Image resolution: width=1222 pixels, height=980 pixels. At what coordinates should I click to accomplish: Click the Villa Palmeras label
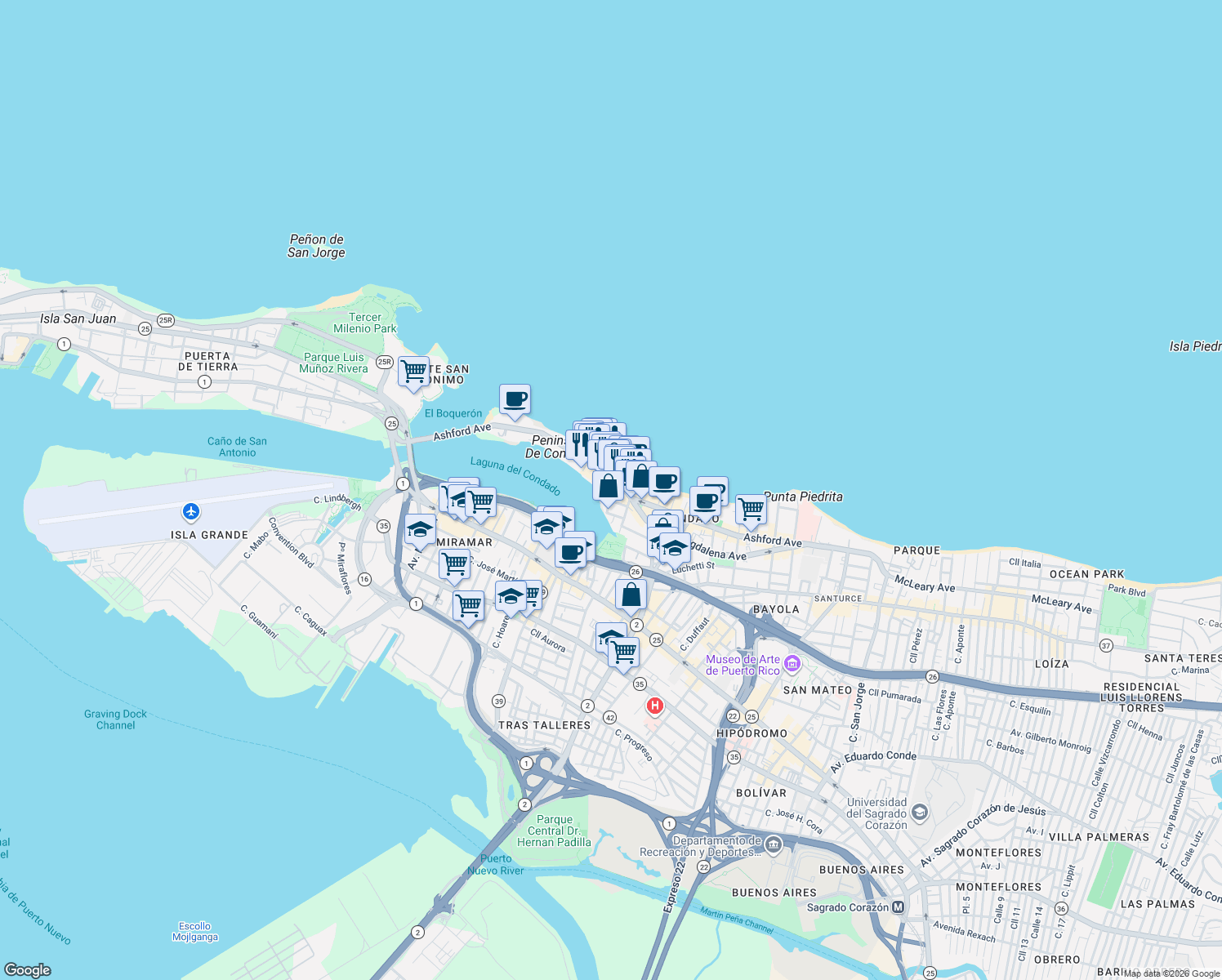(x=1099, y=837)
